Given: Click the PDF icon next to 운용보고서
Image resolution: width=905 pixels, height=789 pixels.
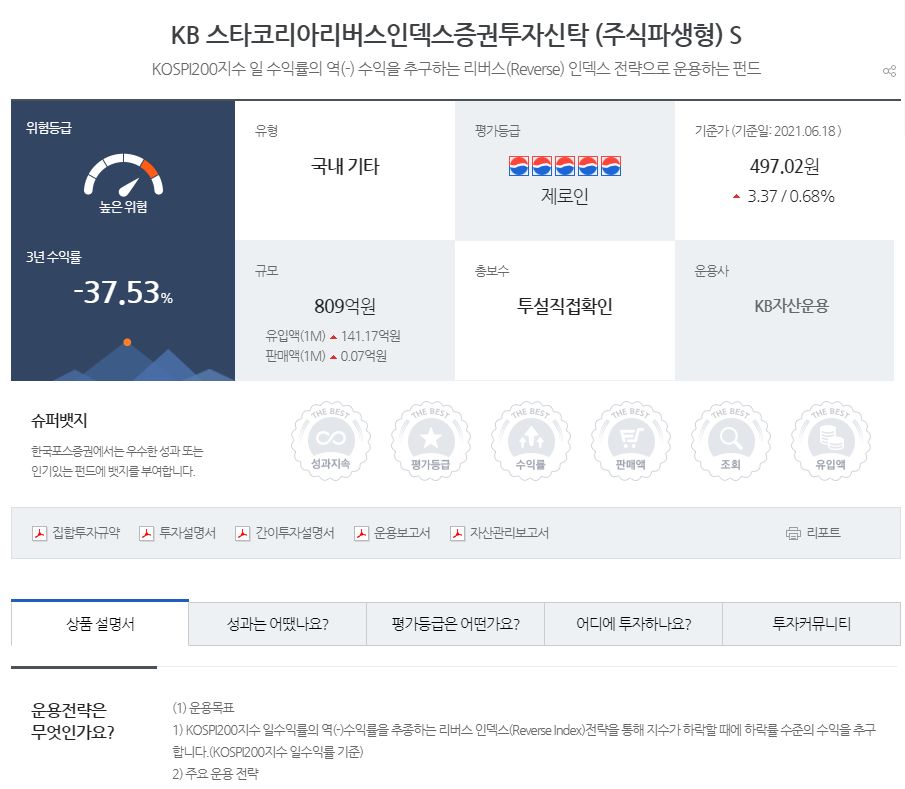Looking at the screenshot, I should tap(361, 533).
